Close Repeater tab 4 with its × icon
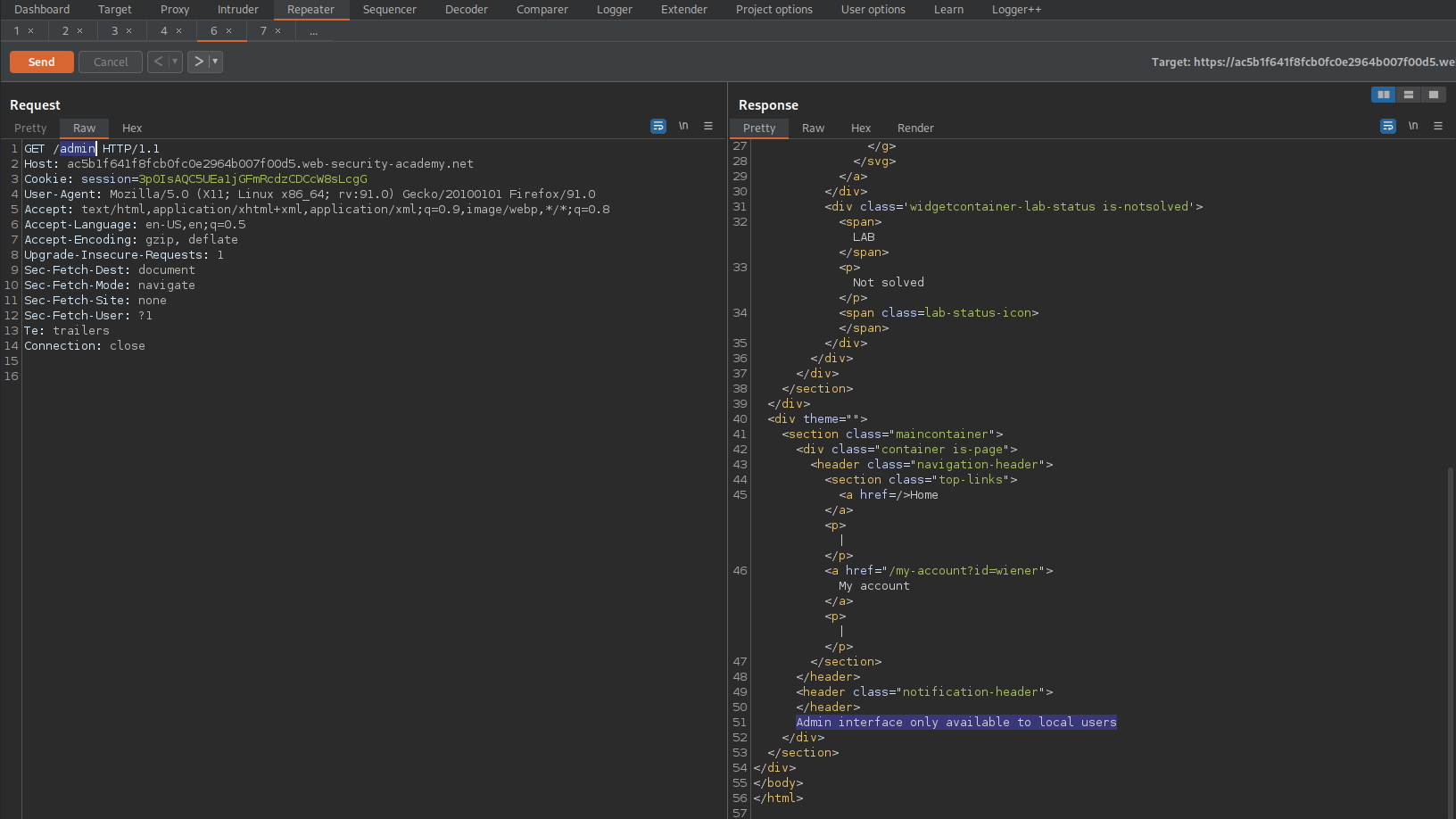1456x819 pixels. click(x=178, y=31)
